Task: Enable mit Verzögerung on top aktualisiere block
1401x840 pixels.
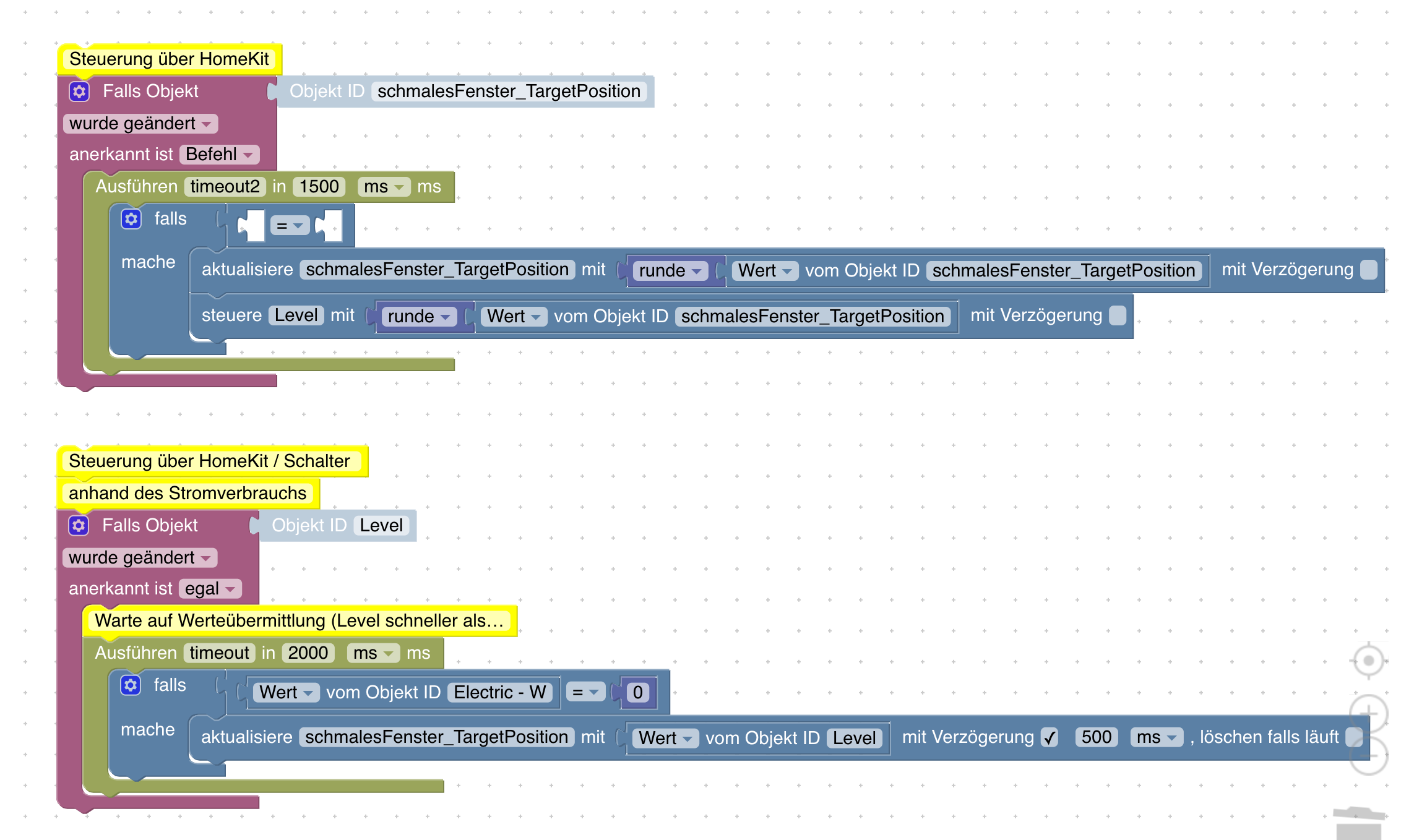Action: (x=1369, y=270)
